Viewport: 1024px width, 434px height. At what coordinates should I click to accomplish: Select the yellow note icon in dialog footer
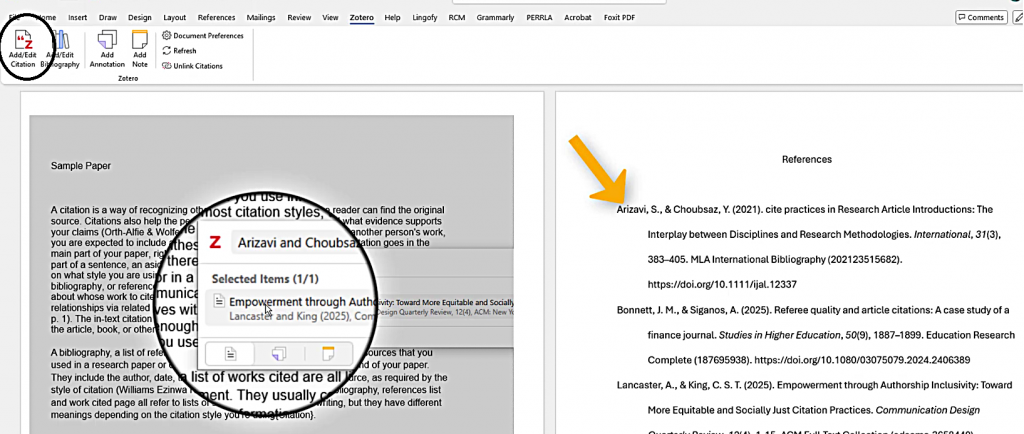pos(326,353)
